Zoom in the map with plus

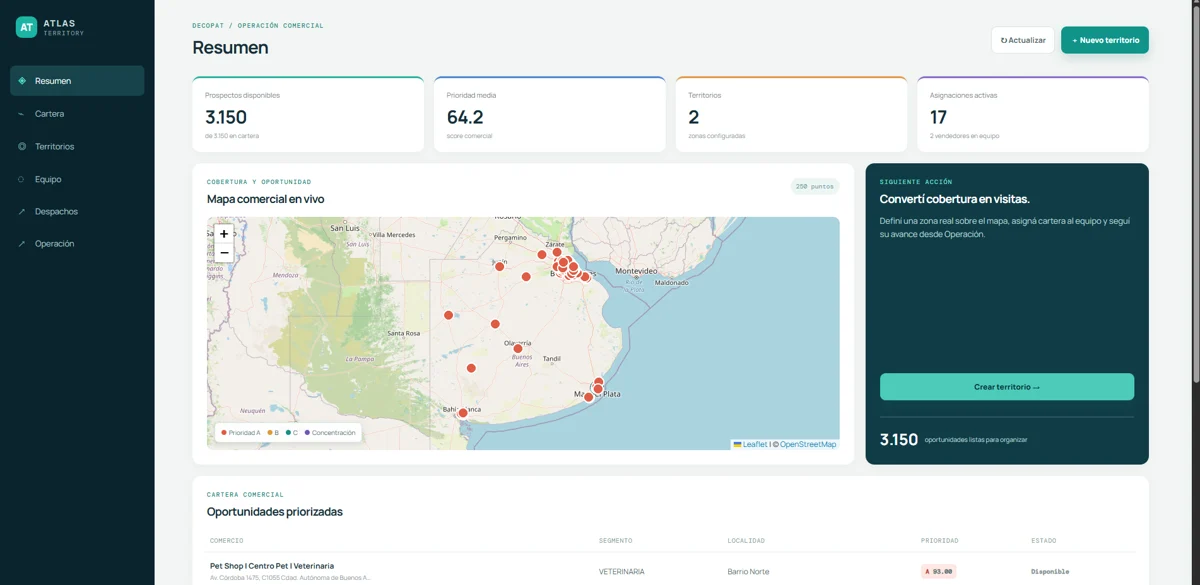(x=224, y=234)
